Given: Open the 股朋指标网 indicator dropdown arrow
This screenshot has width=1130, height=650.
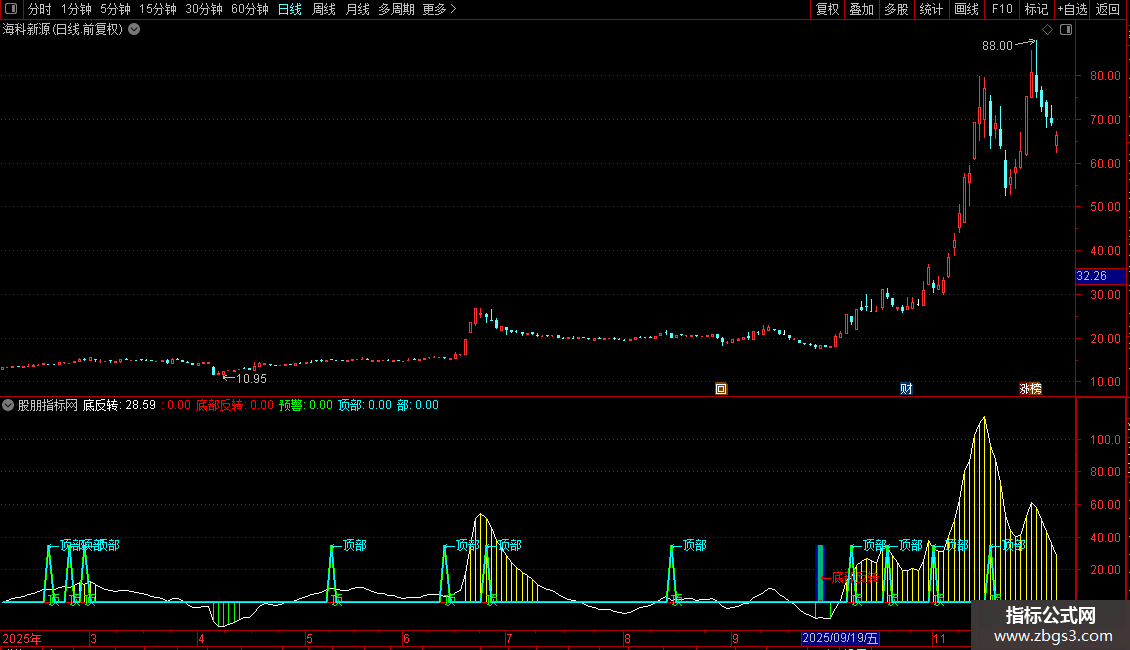Looking at the screenshot, I should [x=8, y=405].
